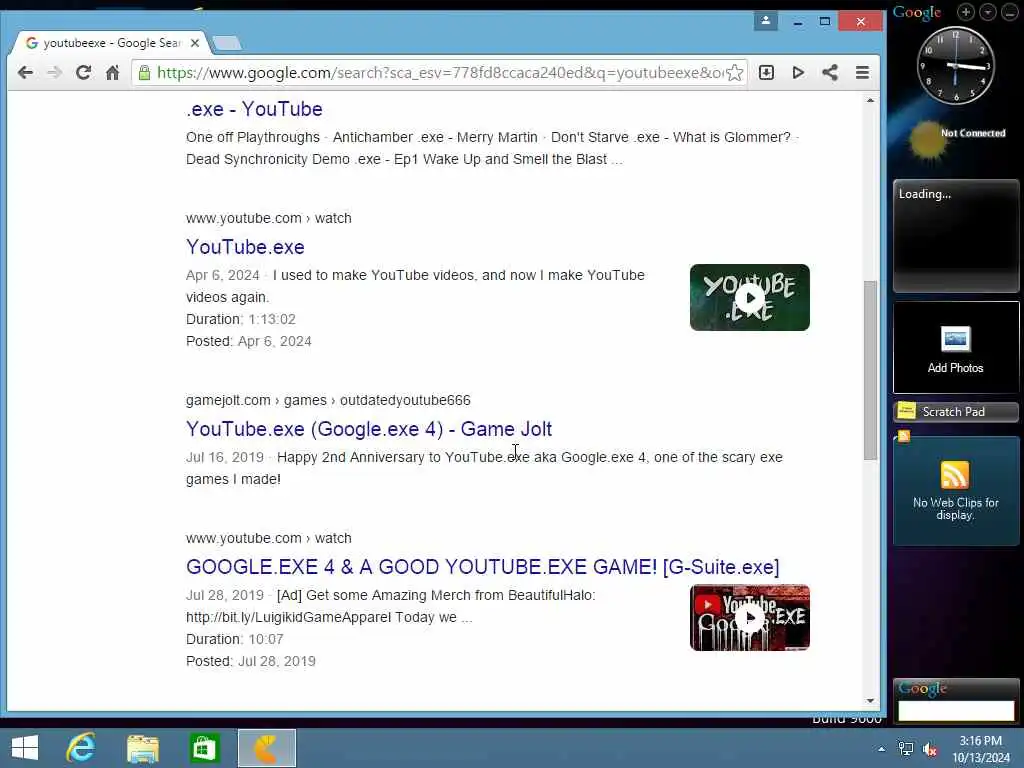Click the yellow browser taskbar icon
The height and width of the screenshot is (768, 1024).
click(x=266, y=748)
